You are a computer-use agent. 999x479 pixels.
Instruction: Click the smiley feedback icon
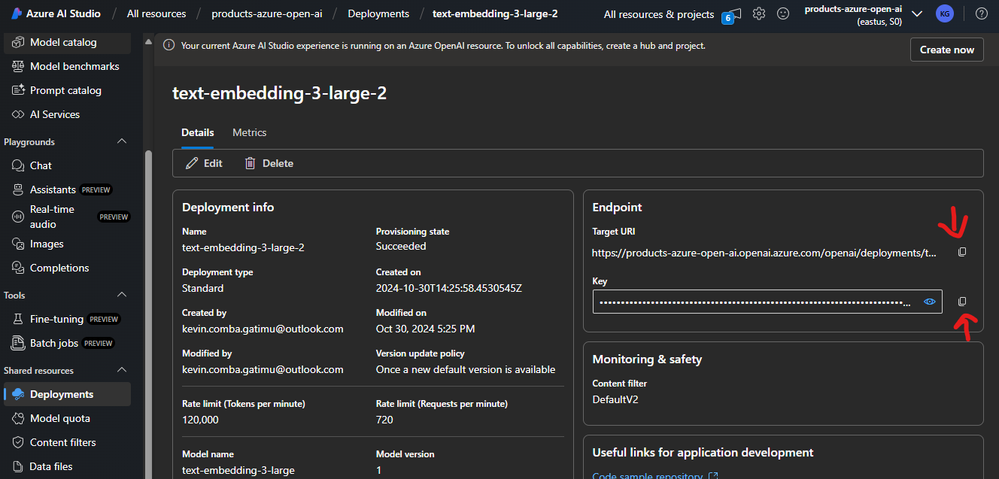(x=784, y=13)
